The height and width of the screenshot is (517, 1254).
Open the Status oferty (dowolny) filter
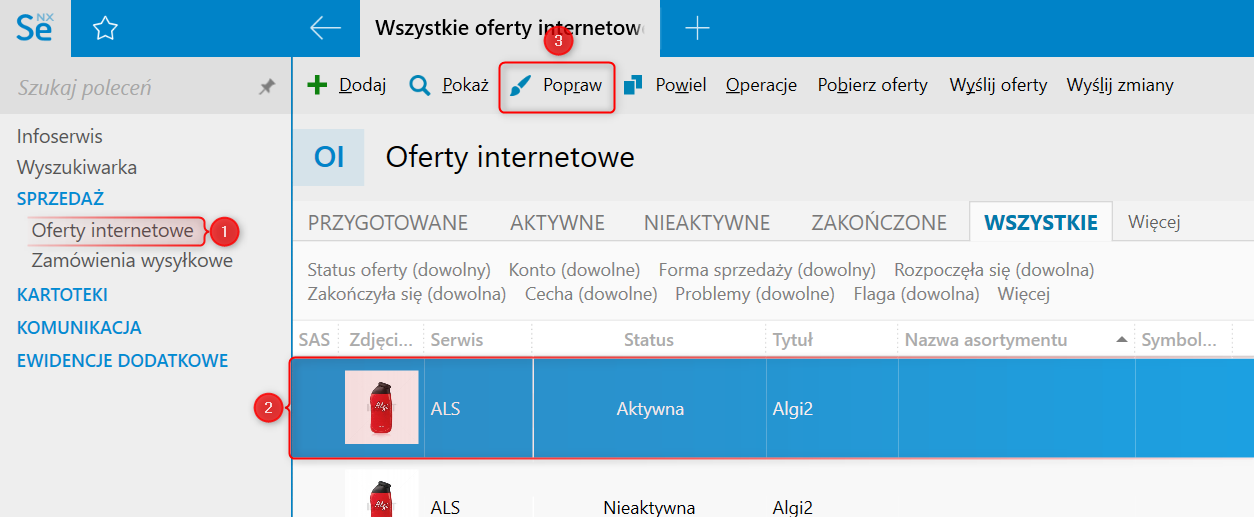pos(399,270)
